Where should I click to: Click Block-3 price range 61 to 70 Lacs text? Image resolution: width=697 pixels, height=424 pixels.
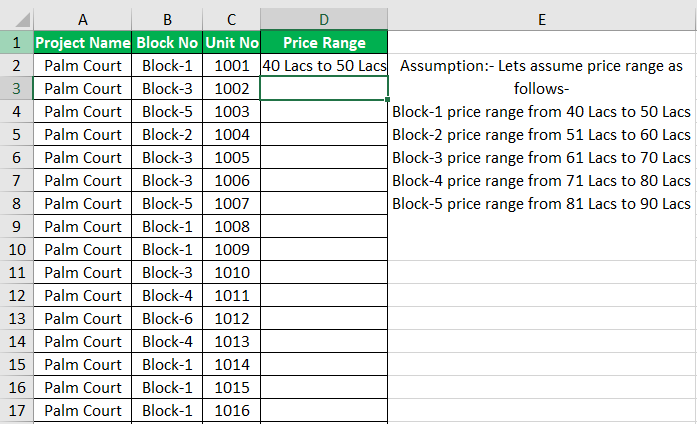[541, 157]
